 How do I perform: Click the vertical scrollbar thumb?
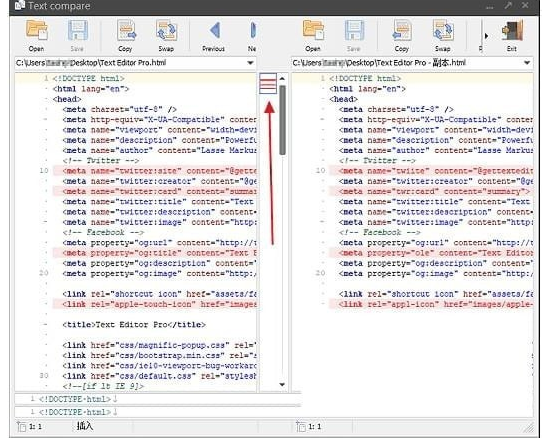[282, 120]
